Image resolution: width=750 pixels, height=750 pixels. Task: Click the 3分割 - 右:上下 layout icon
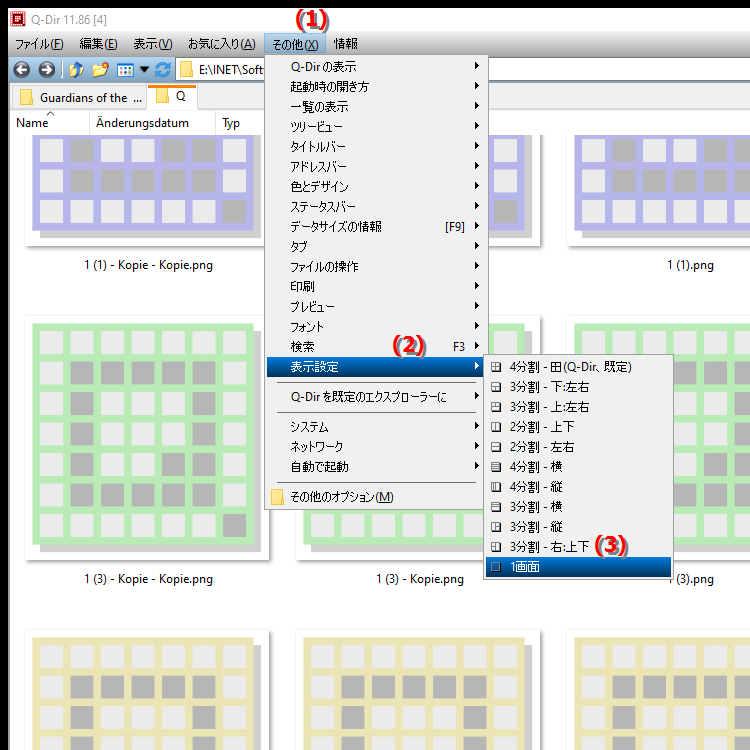(496, 547)
